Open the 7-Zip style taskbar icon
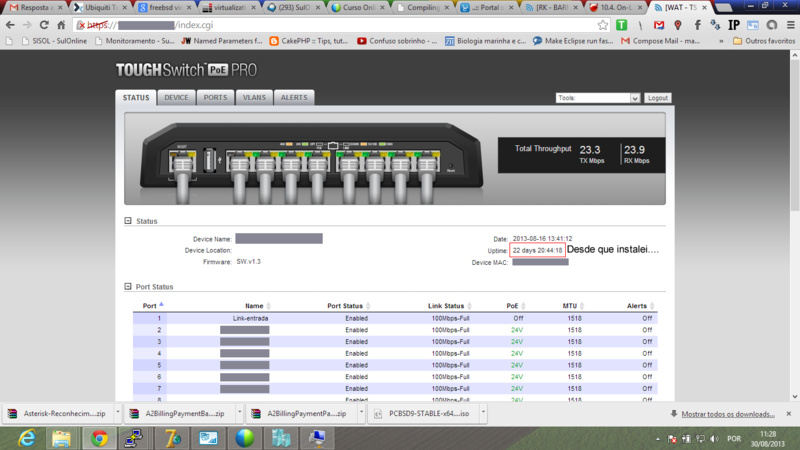Image resolution: width=800 pixels, height=450 pixels. point(172,438)
